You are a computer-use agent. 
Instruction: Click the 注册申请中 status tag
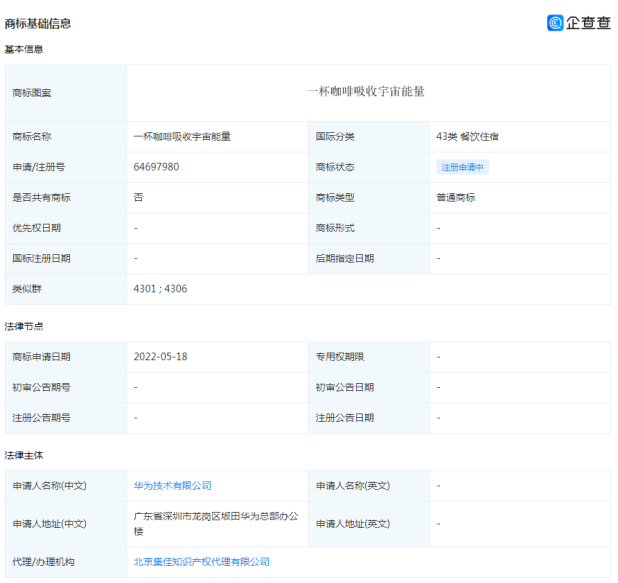click(462, 167)
